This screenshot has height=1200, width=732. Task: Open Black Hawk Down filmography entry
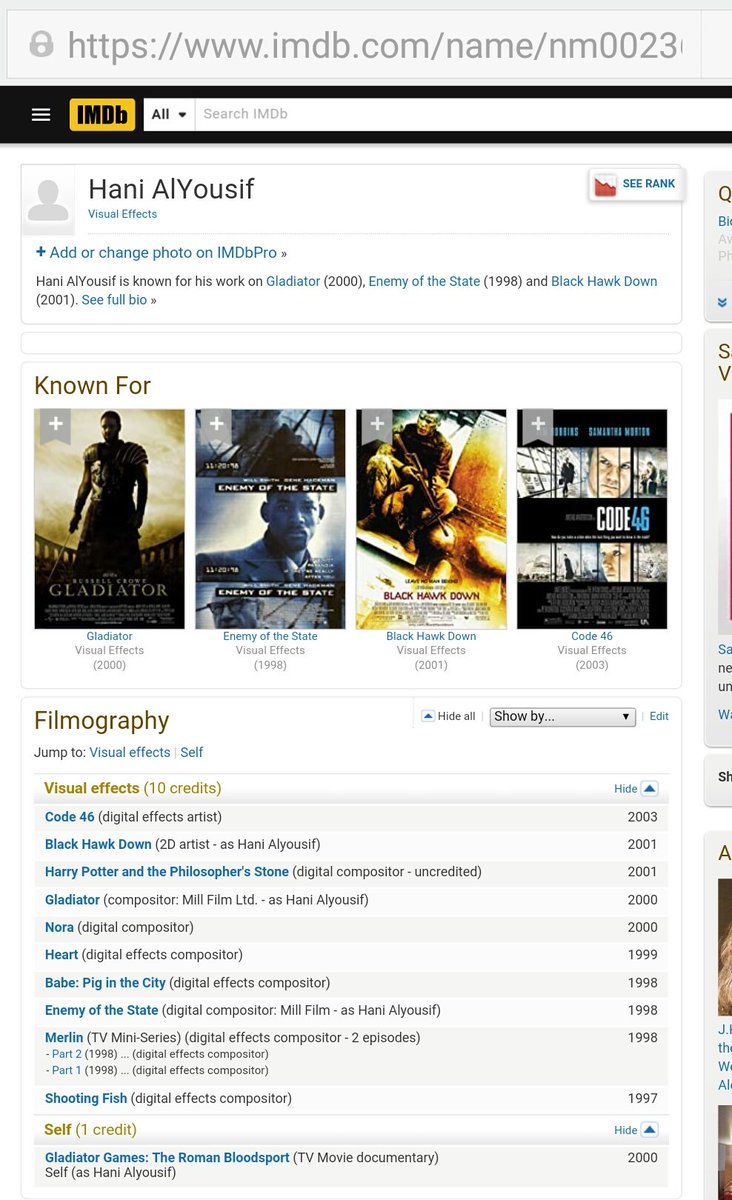98,844
